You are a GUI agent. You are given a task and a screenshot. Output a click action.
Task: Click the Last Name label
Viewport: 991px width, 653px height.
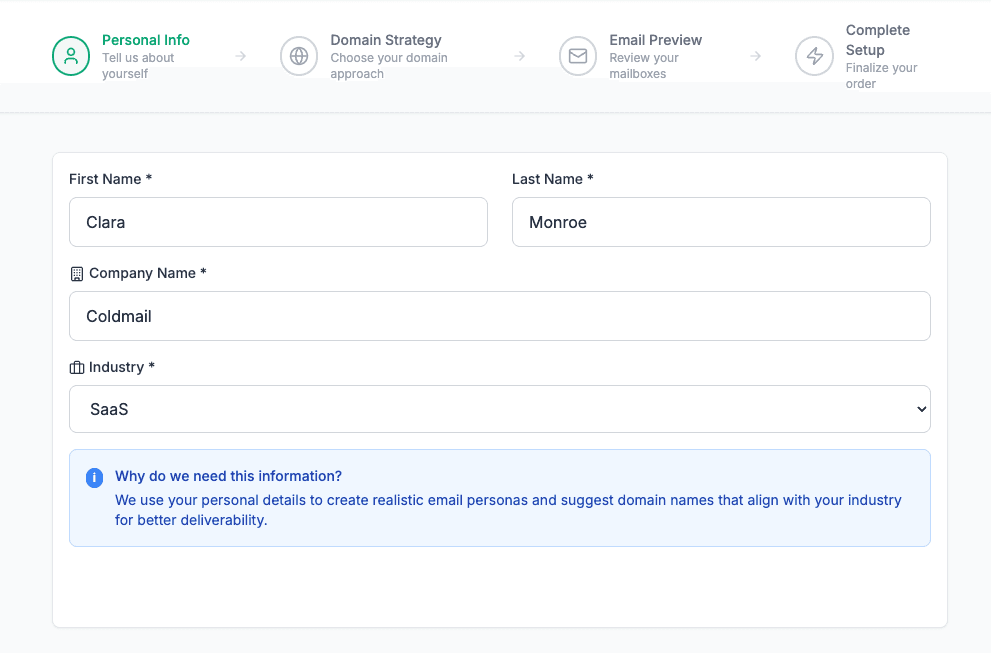(552, 179)
